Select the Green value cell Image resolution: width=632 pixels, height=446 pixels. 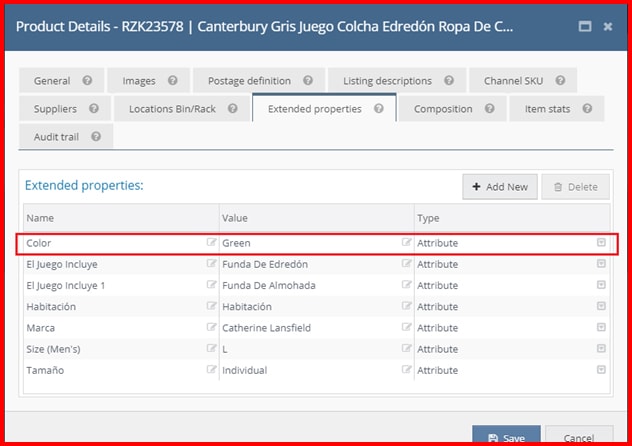[316, 243]
